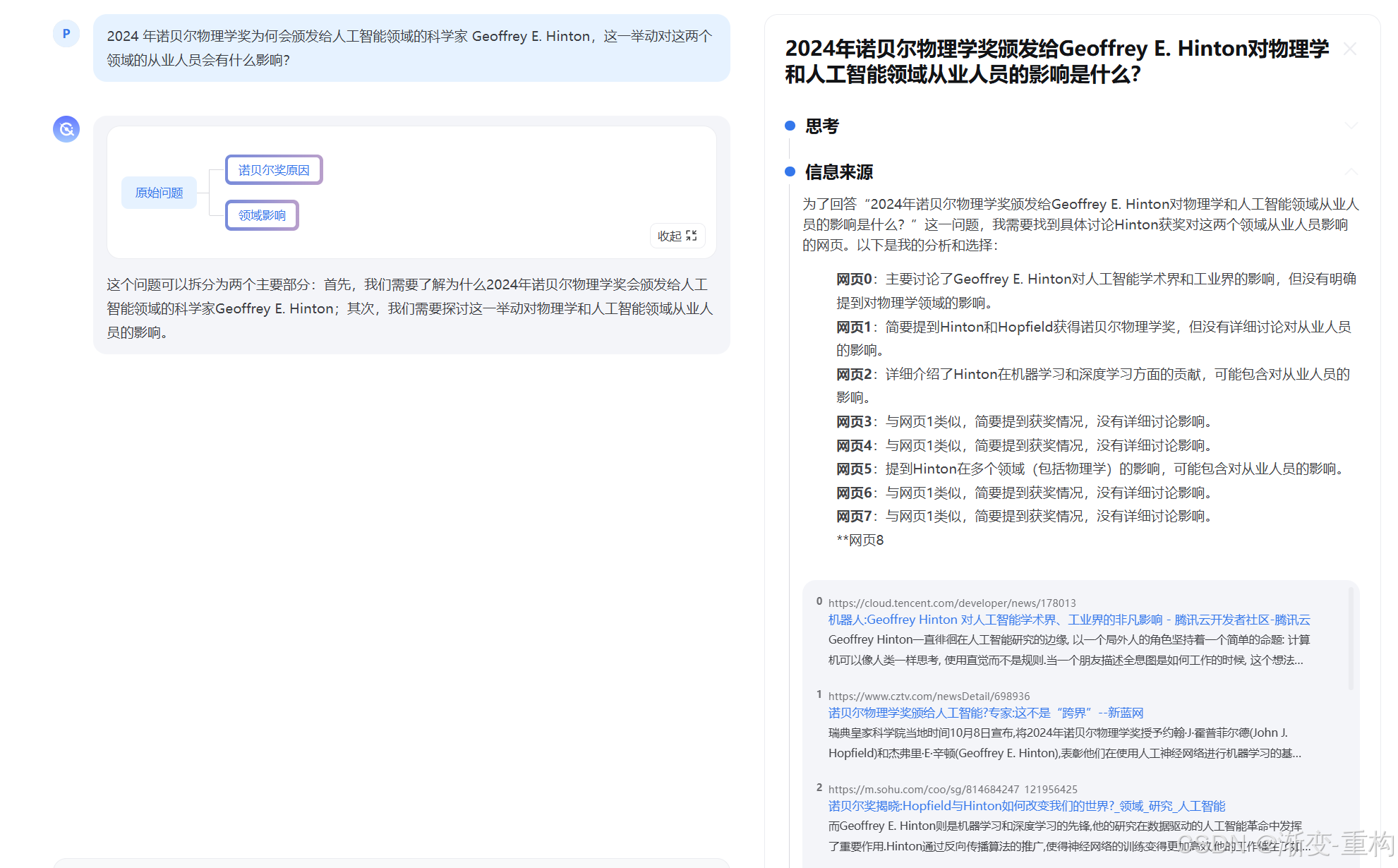Click the source list vertical scrollbar
1398x868 pixels.
[1351, 639]
